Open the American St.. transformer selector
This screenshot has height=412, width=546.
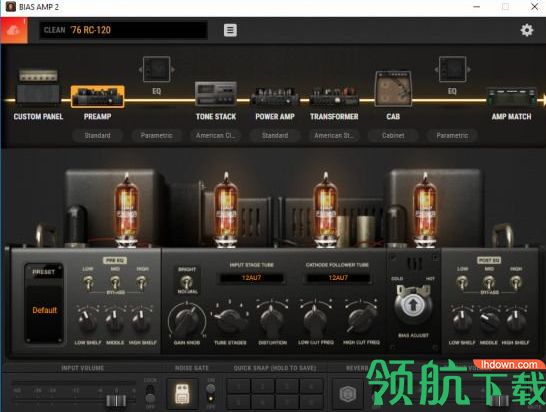[334, 135]
